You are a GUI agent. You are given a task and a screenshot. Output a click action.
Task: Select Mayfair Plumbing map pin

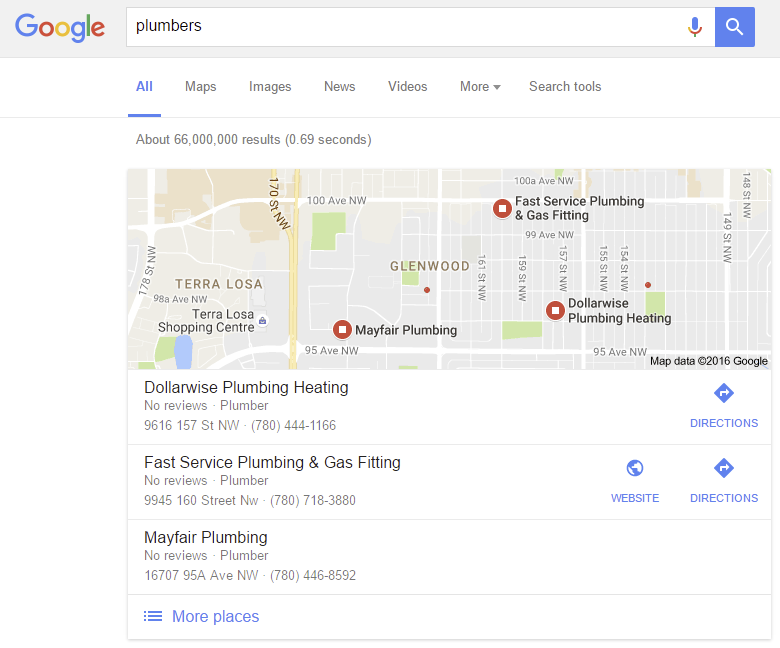(x=342, y=329)
